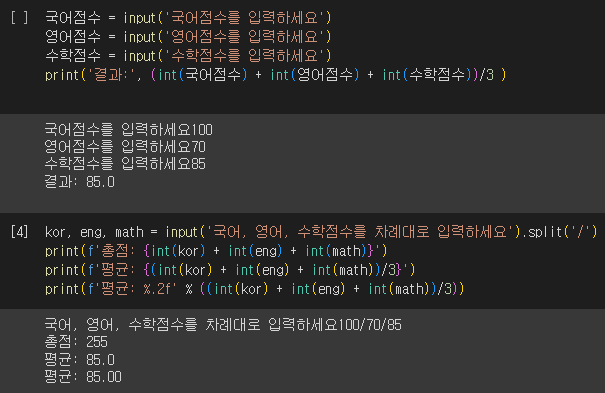This screenshot has height=393, width=605.
Task: Click the print(f'평균: %.2f' code line
Action: [255, 289]
